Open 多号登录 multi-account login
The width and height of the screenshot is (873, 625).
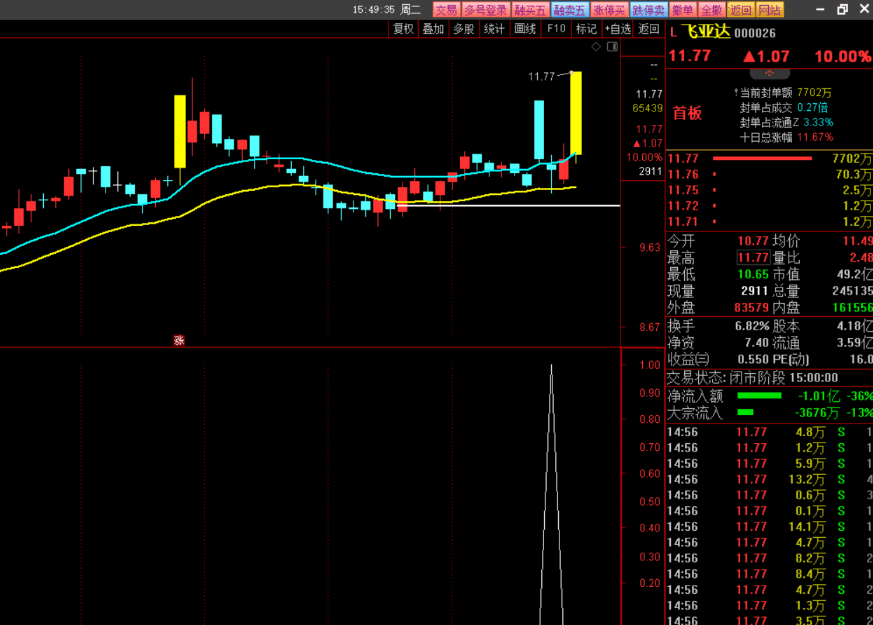[485, 10]
